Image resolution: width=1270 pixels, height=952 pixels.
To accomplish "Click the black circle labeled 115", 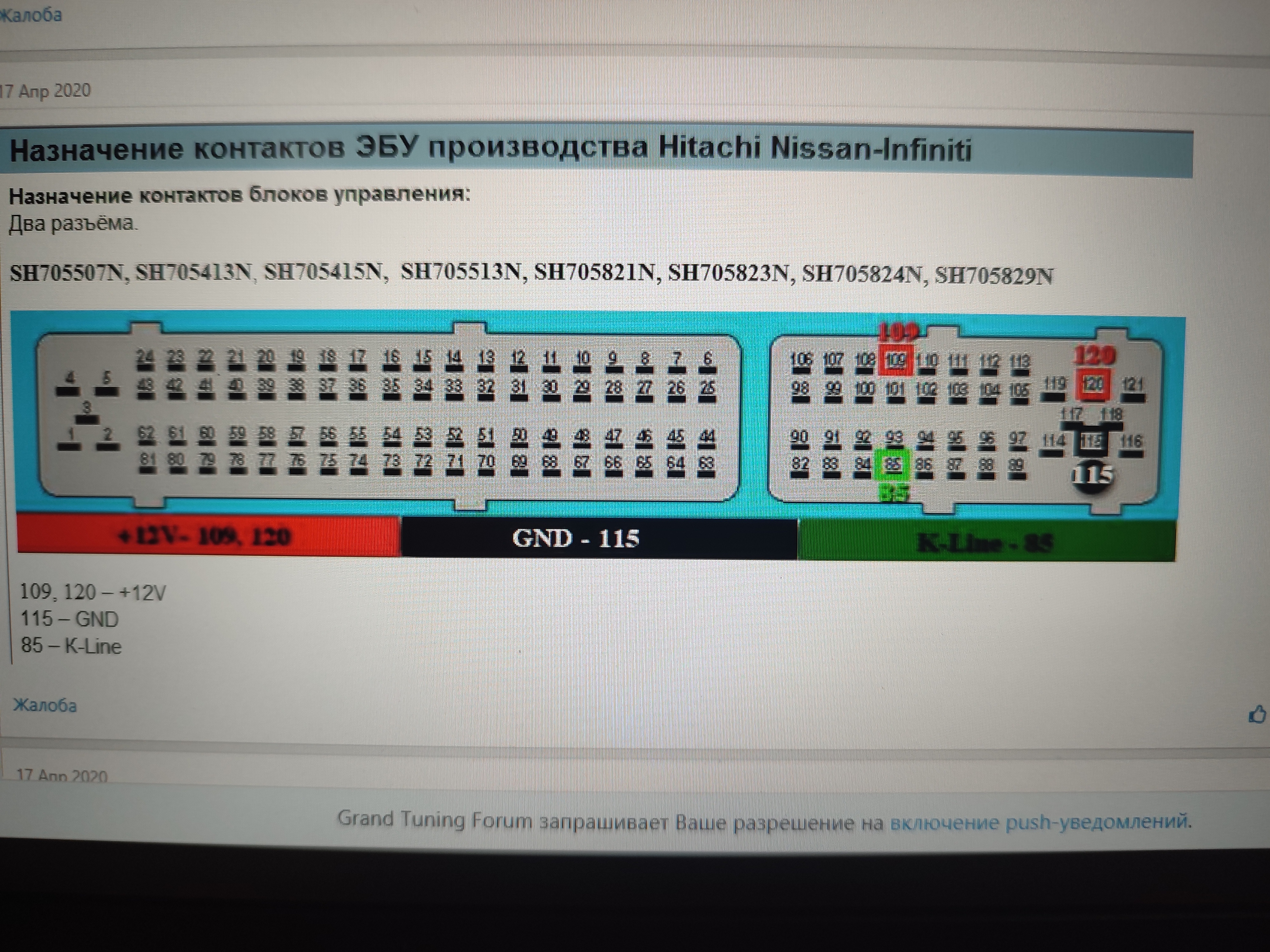I will point(1092,476).
